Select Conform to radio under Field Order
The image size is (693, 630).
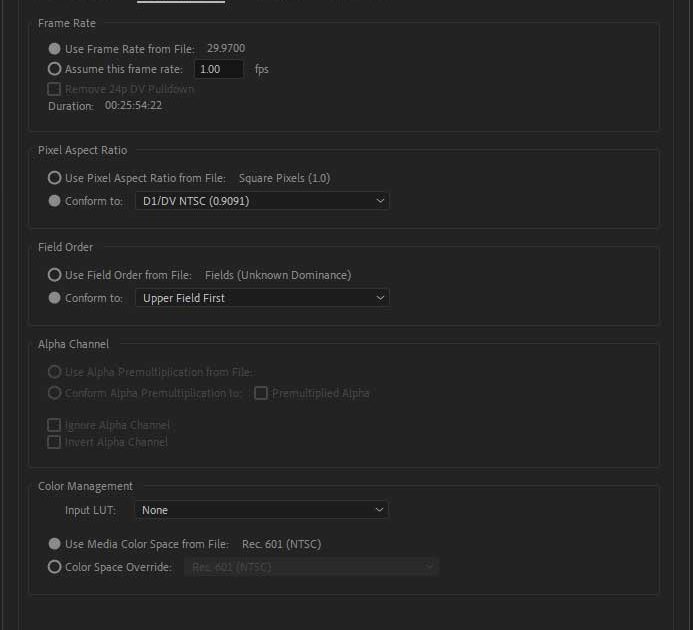coord(54,298)
